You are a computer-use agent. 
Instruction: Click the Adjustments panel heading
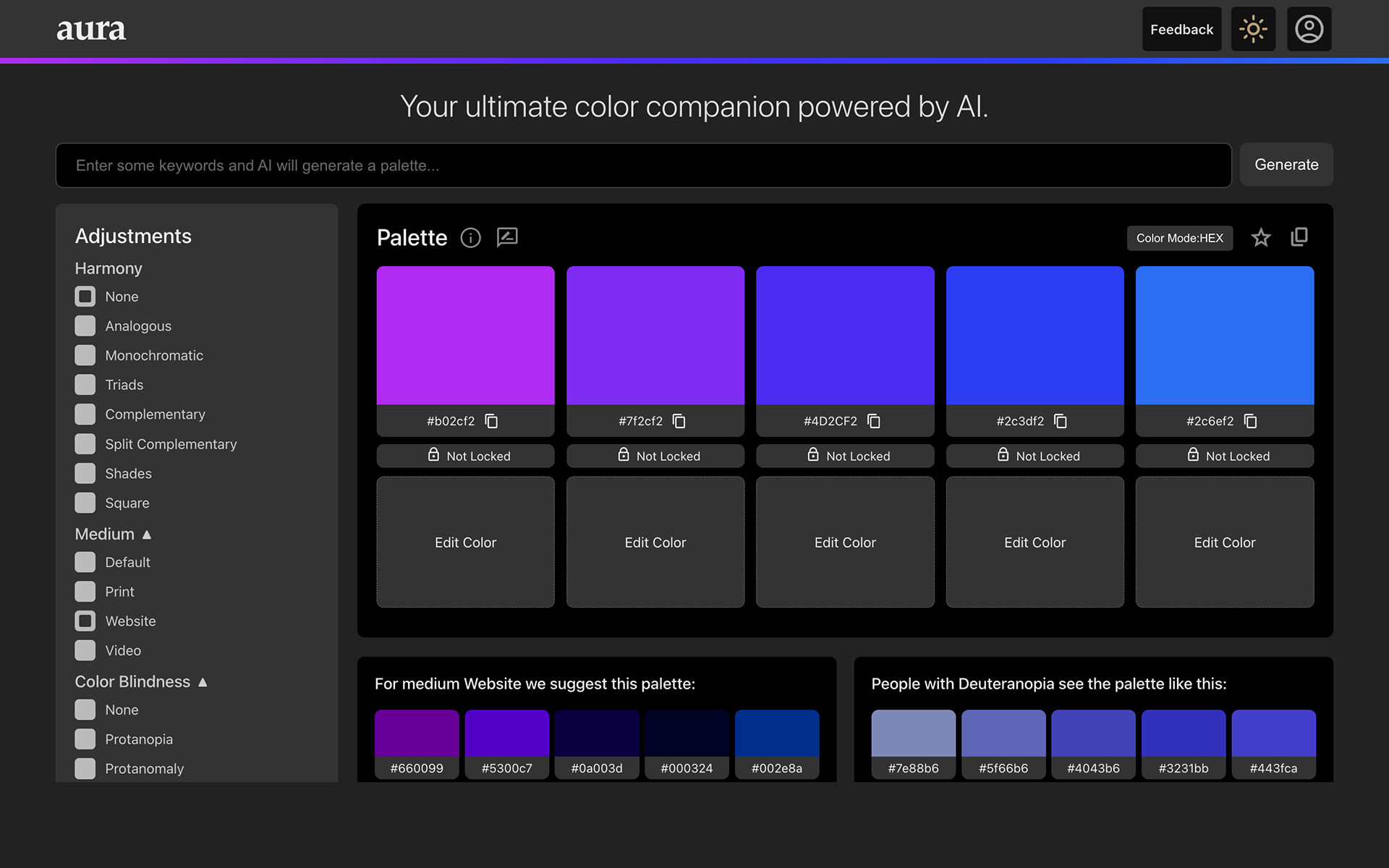point(133,237)
